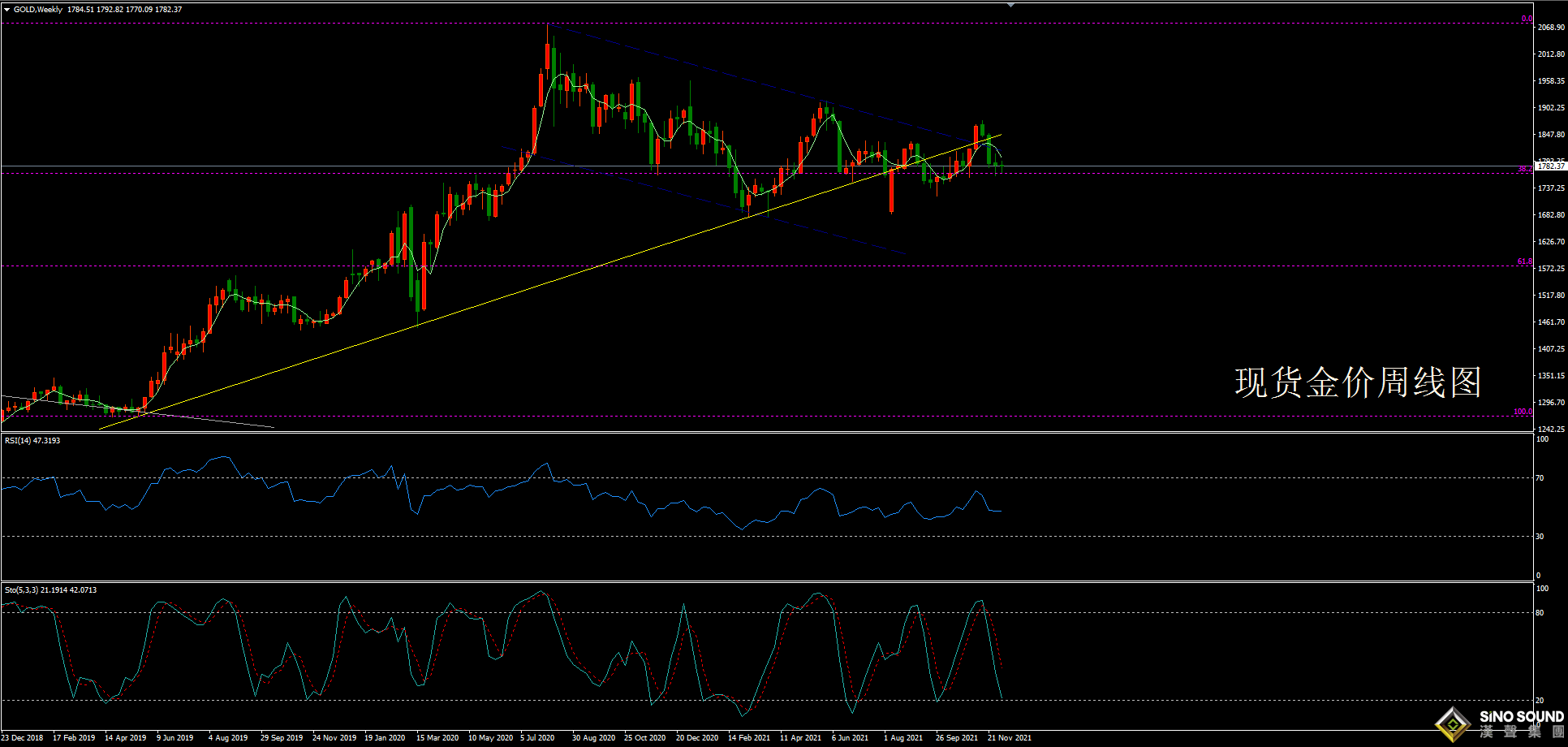Click the Fibonacci 100.0 level label

click(x=1523, y=412)
